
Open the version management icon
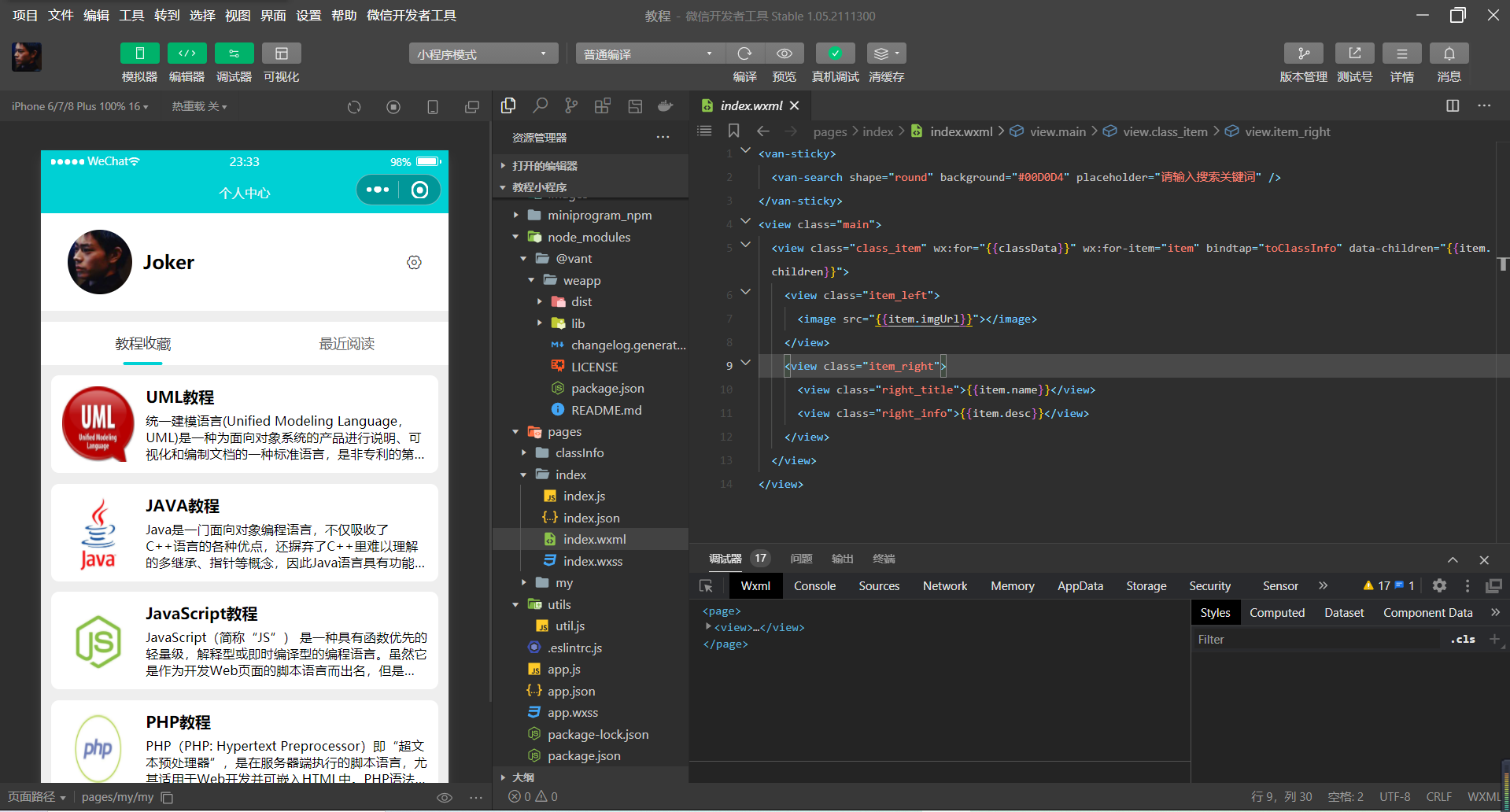pyautogui.click(x=1303, y=54)
